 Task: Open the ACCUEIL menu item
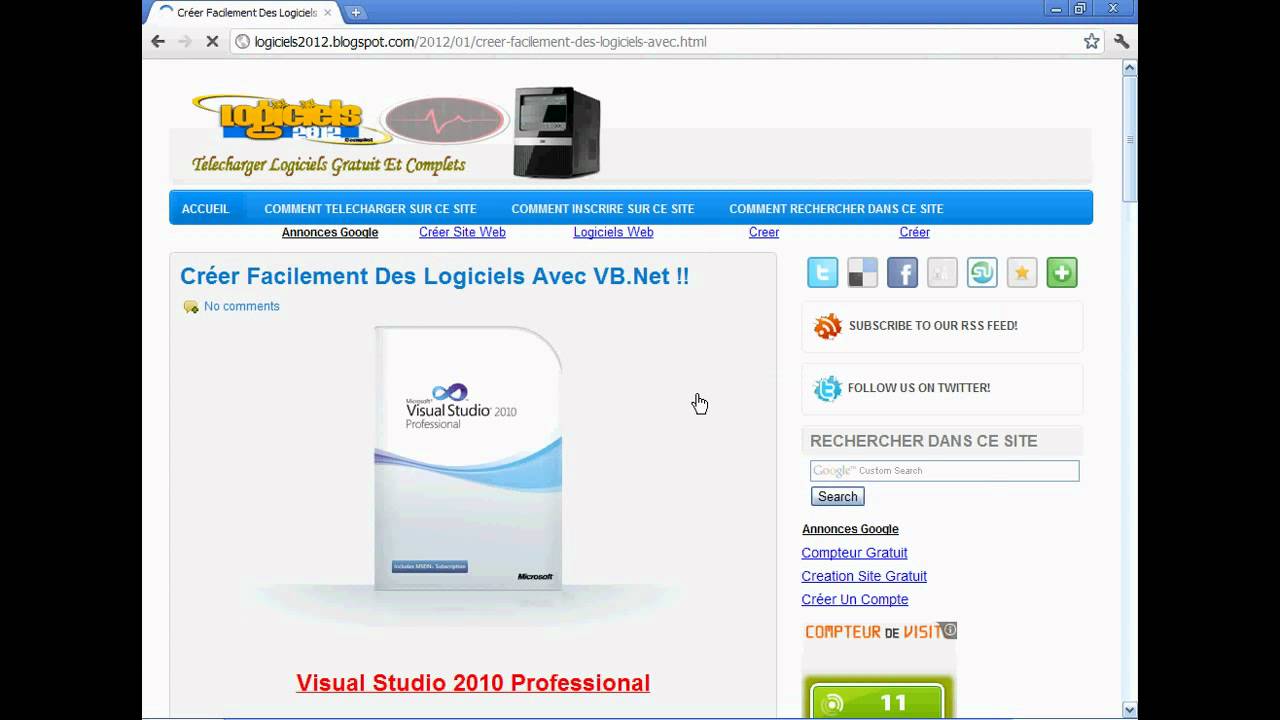(205, 209)
